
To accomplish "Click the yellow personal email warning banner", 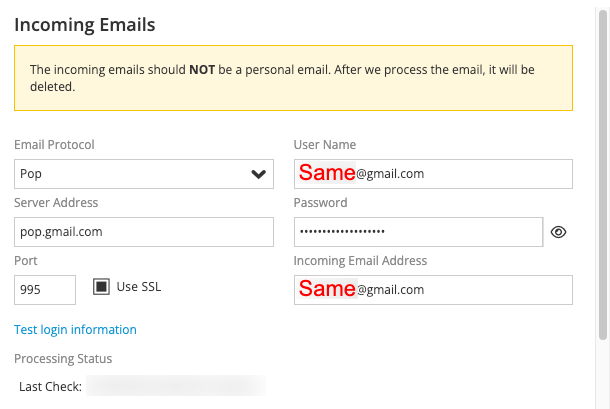I will tap(293, 78).
